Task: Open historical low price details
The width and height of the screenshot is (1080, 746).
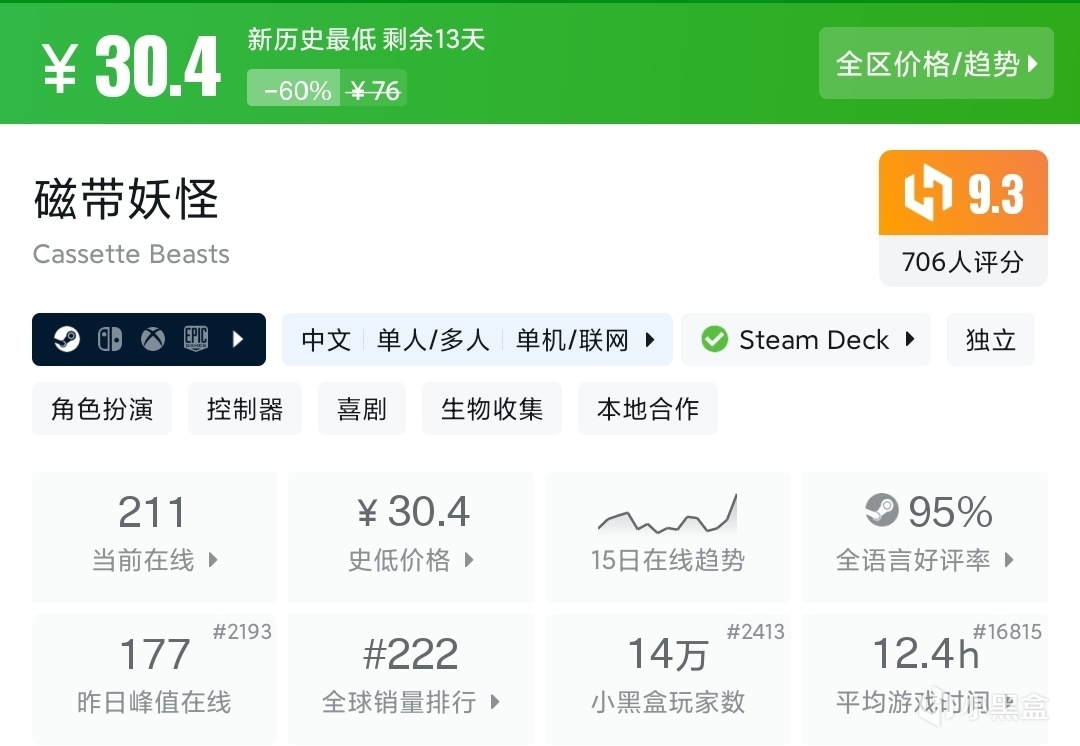Action: [x=410, y=537]
